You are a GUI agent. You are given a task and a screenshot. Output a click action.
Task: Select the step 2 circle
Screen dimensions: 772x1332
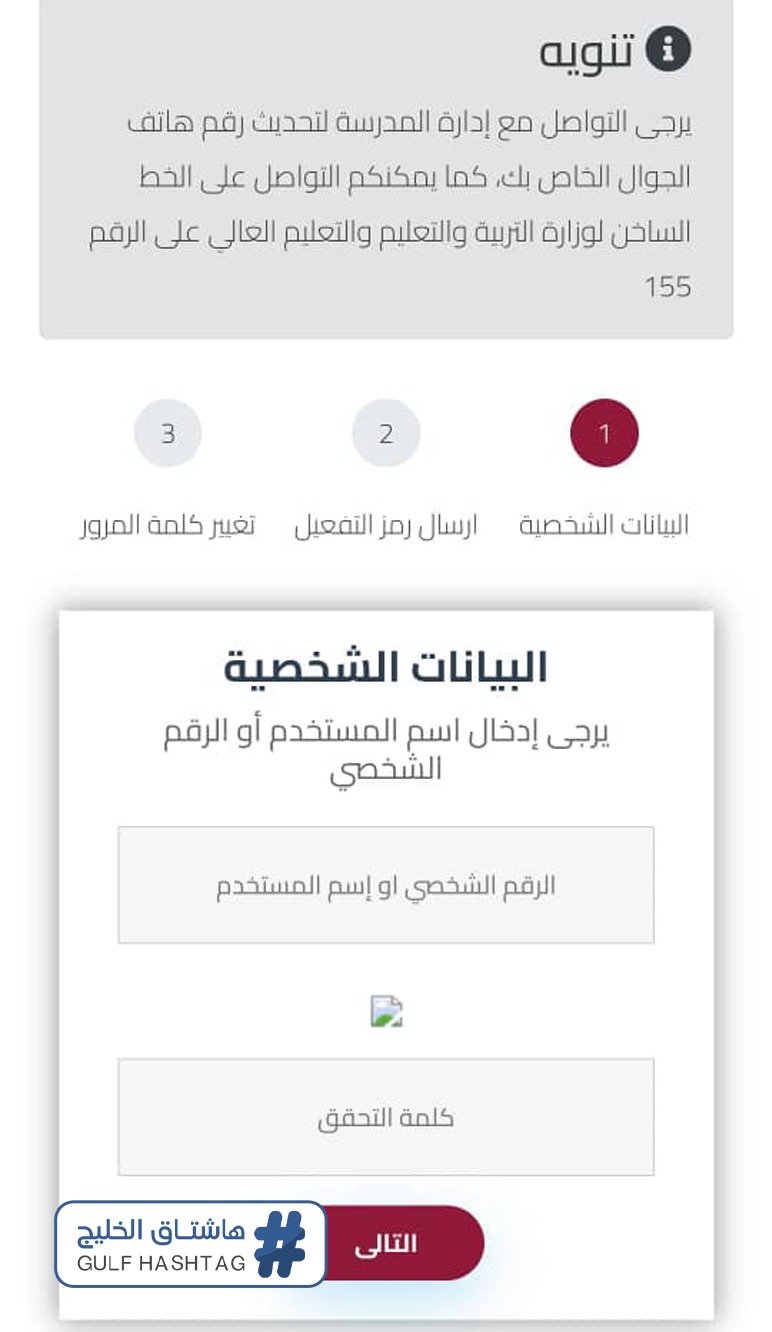386,433
